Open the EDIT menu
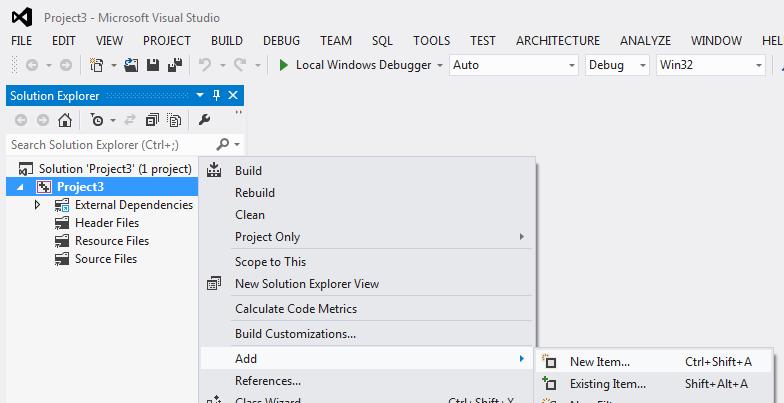 point(64,40)
